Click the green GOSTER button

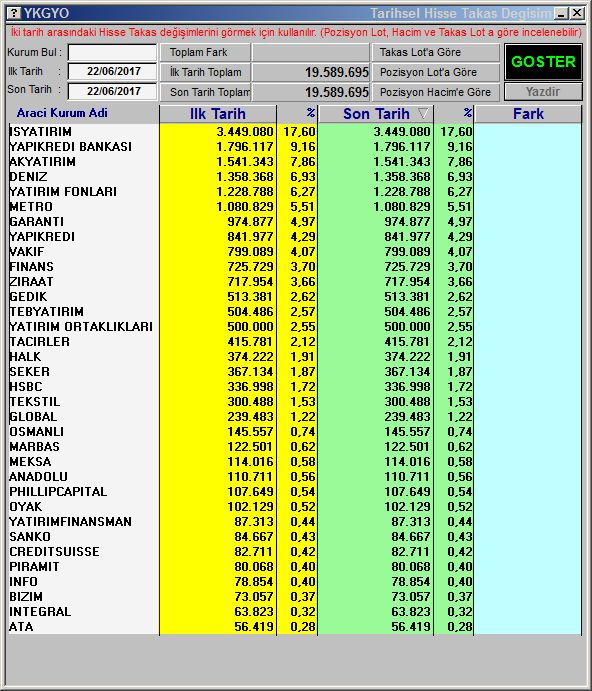click(x=543, y=62)
